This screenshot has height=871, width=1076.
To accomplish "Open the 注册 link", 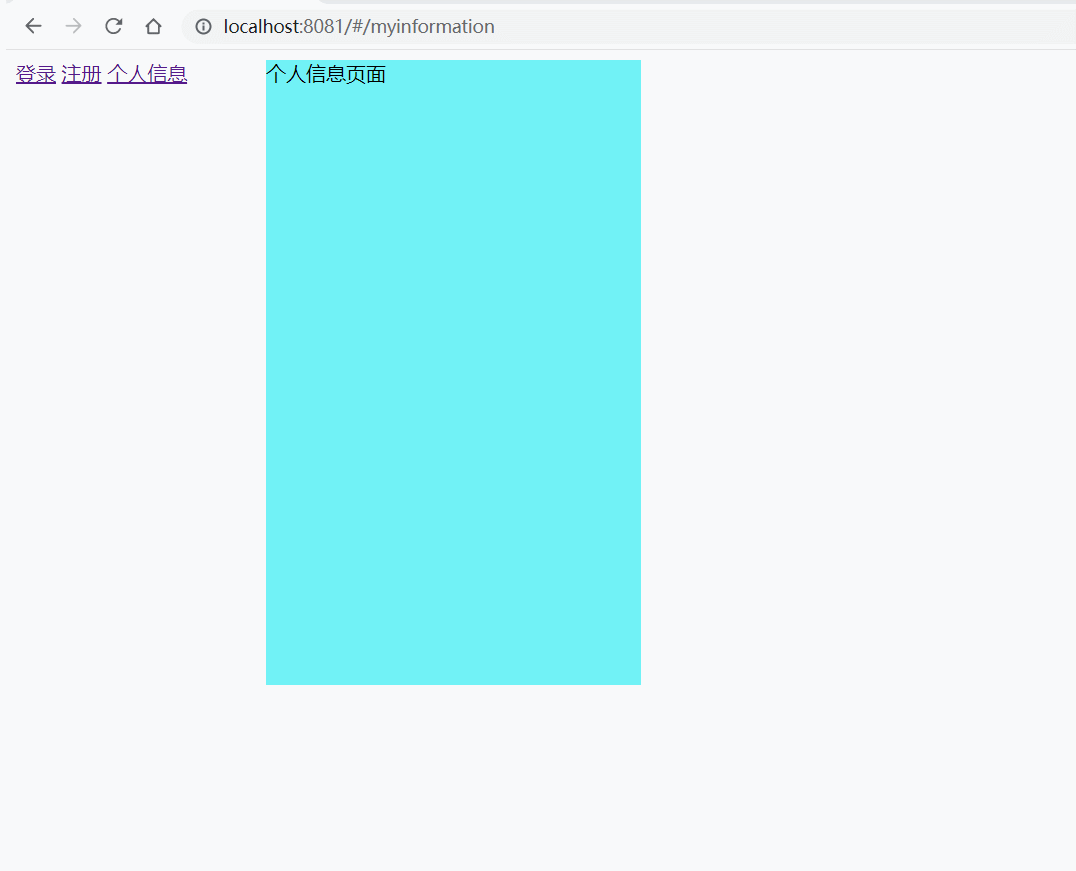I will pos(81,74).
